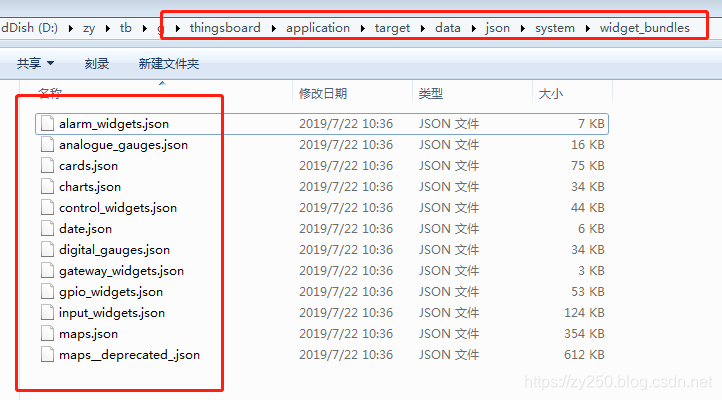Click the 刻录 toolbar button

[97, 64]
